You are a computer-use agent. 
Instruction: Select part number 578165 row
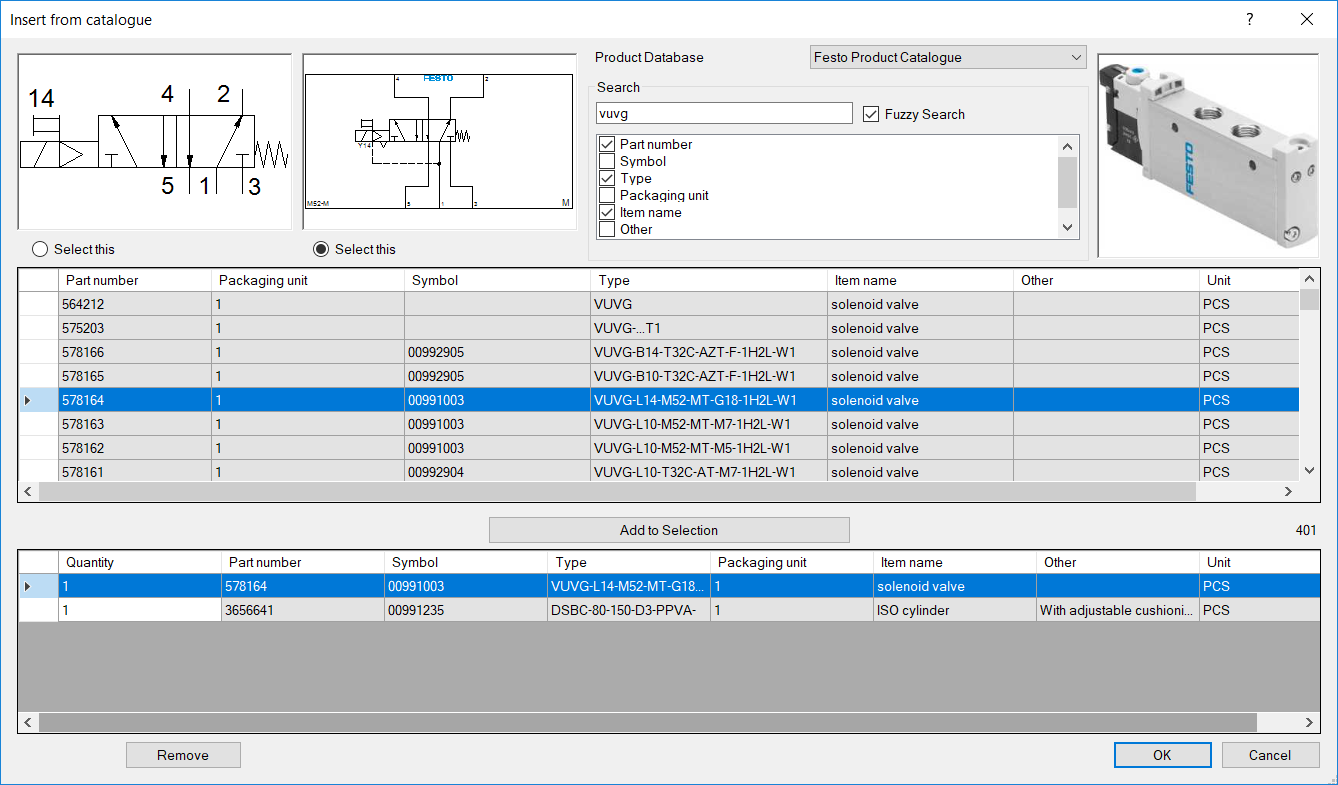[x=659, y=376]
